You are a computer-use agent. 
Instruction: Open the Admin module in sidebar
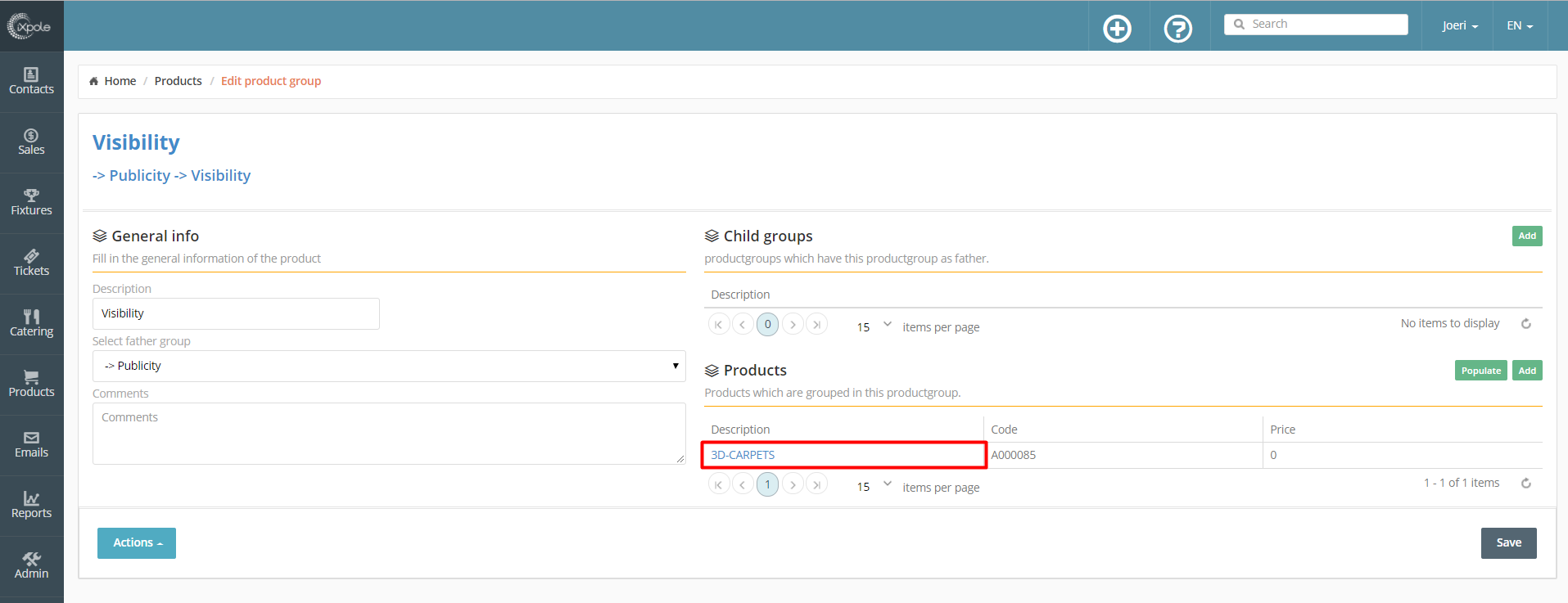click(x=31, y=566)
